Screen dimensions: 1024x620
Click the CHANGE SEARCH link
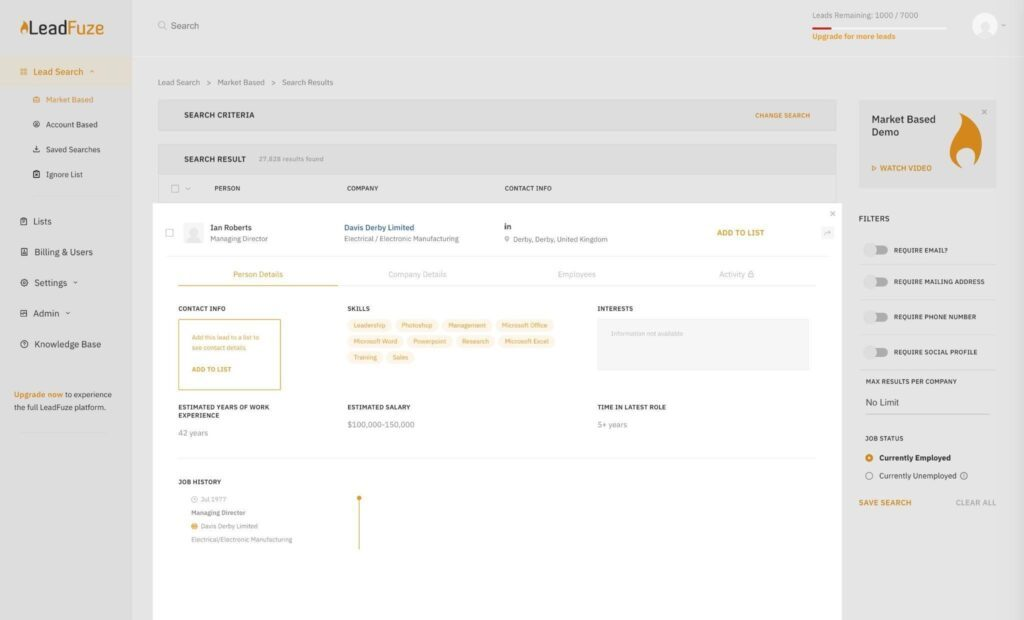point(782,115)
